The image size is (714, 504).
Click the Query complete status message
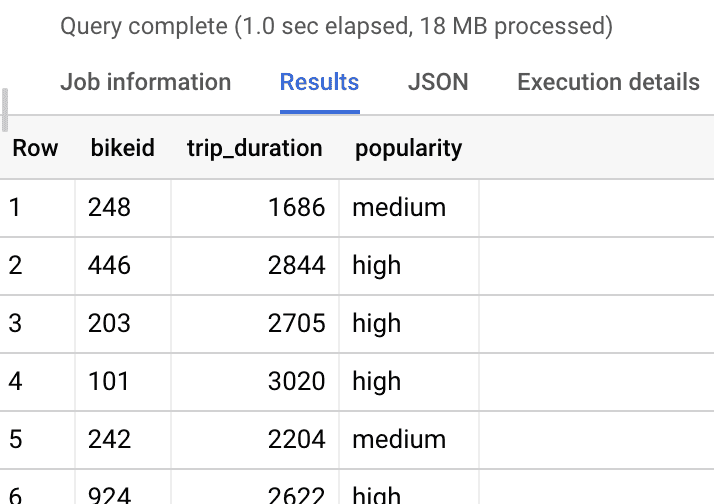(336, 26)
